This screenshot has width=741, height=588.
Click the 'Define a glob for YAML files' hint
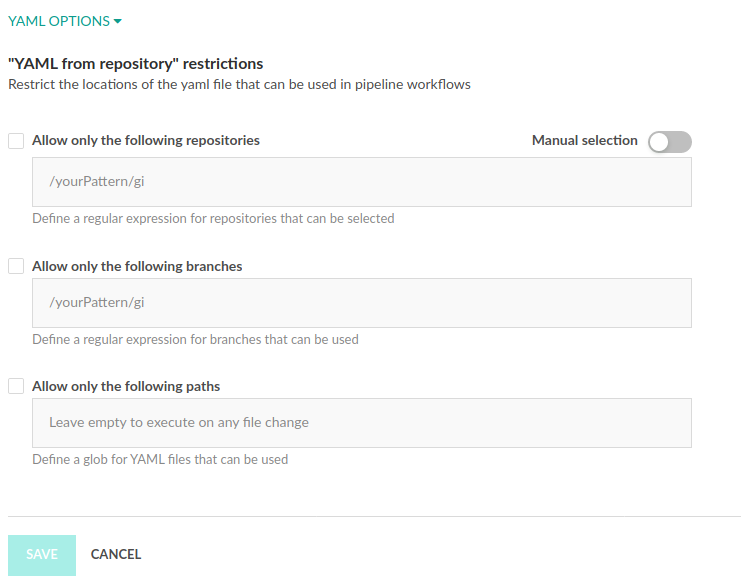click(x=160, y=460)
